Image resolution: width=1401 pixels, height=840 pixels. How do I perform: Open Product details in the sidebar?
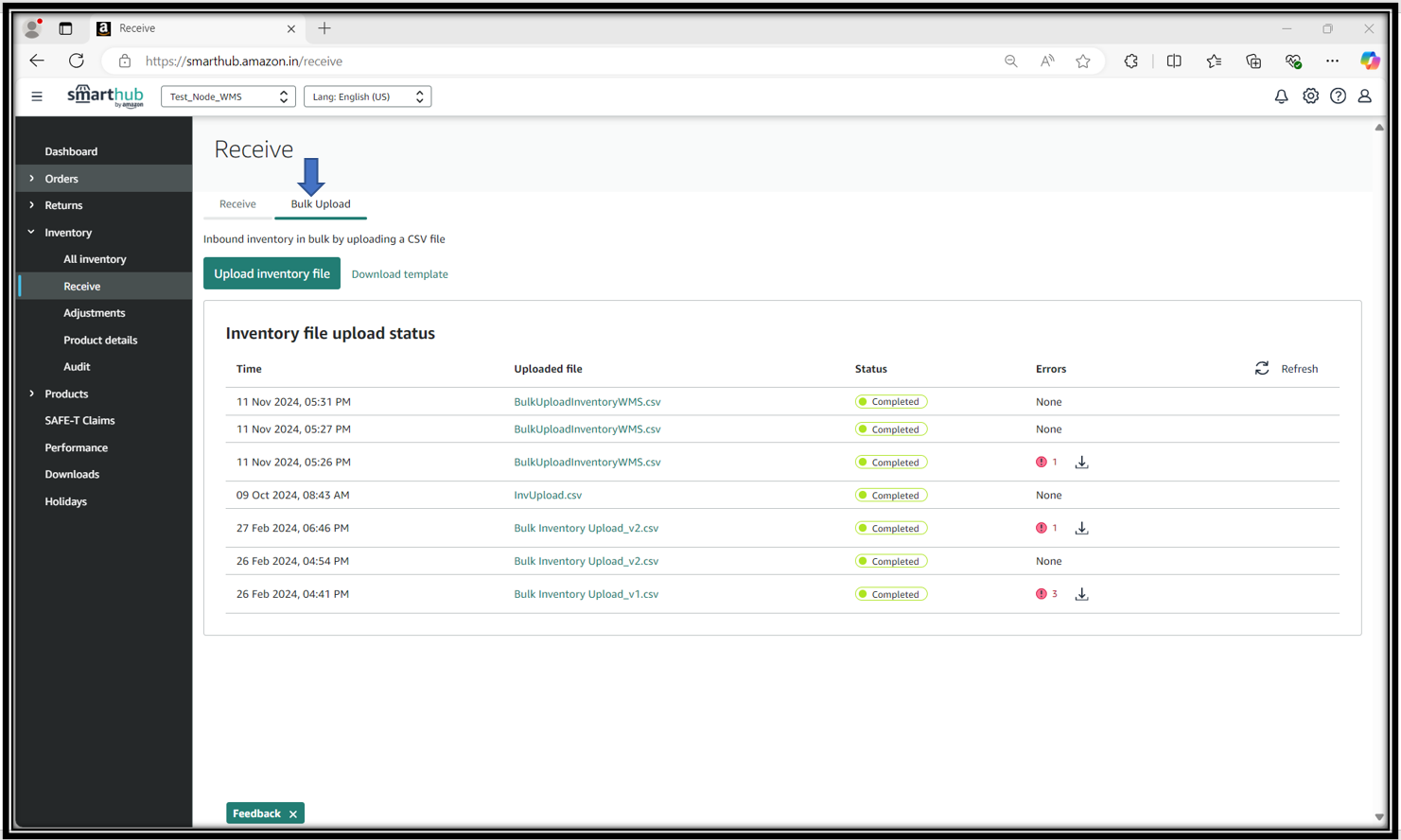point(100,340)
